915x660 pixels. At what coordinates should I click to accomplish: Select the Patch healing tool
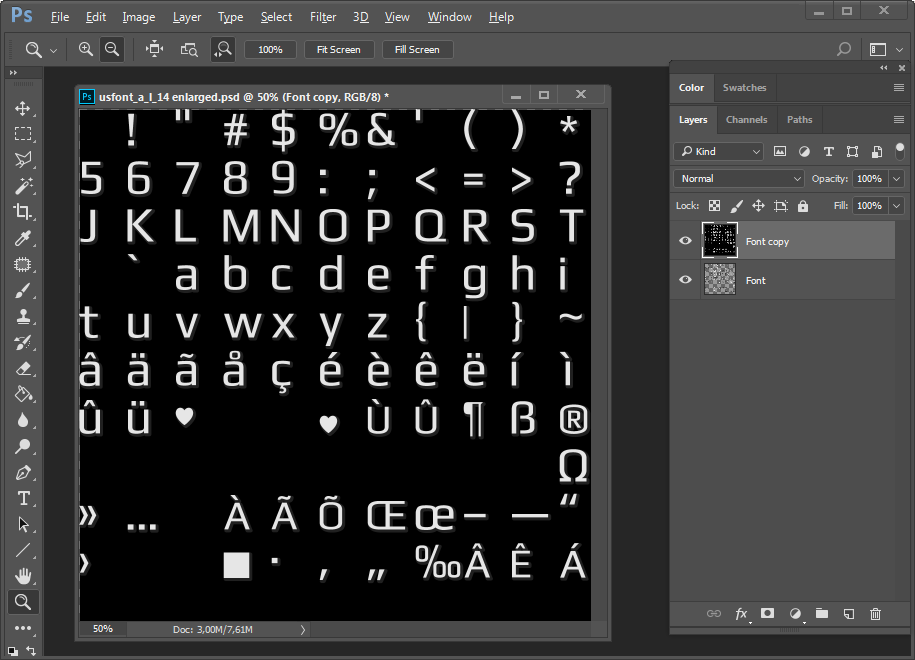(23, 264)
